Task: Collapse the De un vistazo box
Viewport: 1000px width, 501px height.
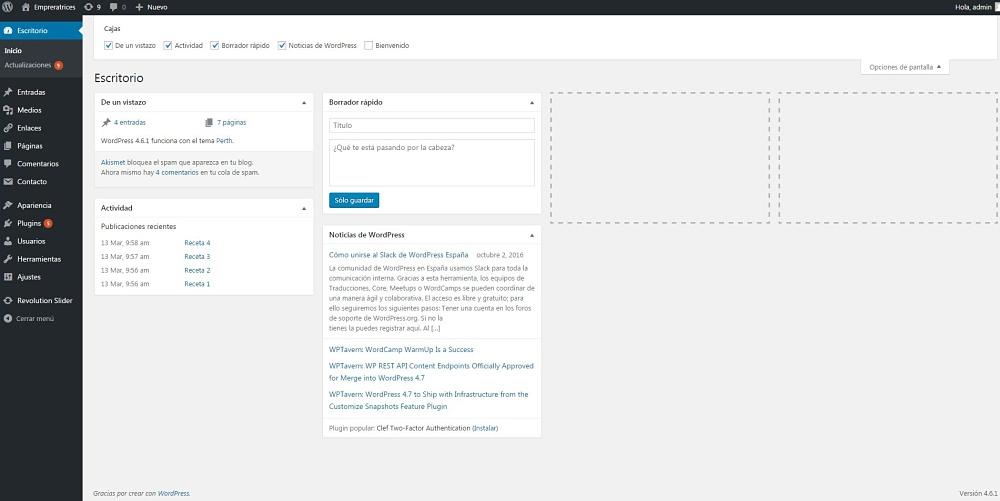Action: click(x=304, y=102)
